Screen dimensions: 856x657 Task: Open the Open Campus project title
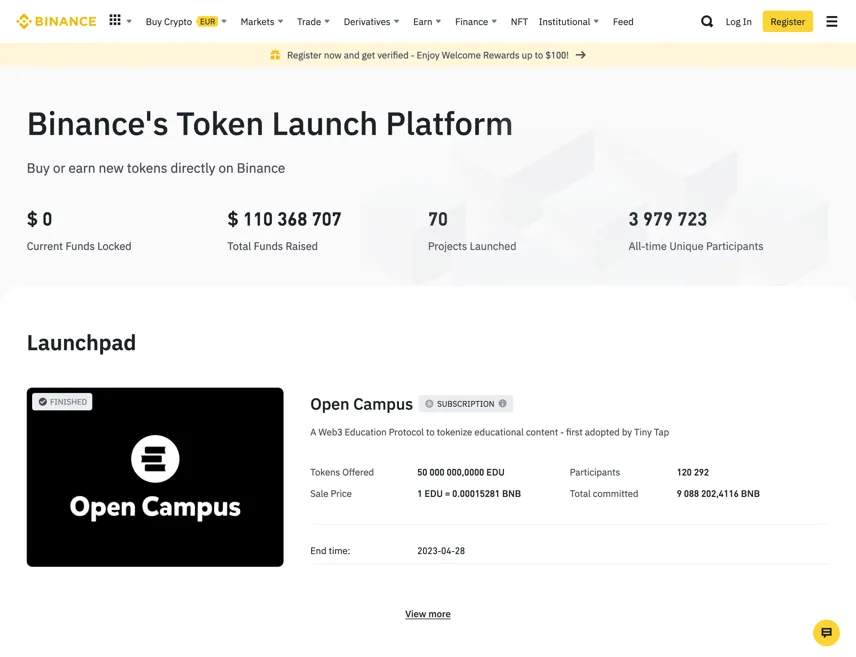[361, 404]
